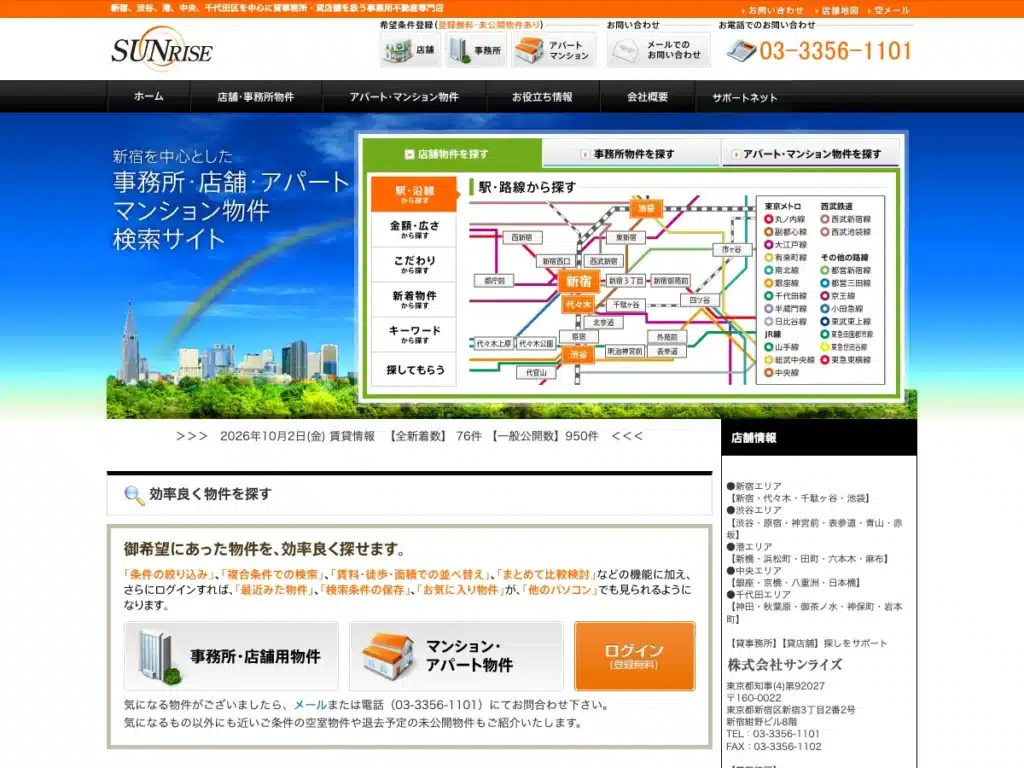1024x768 pixels.
Task: Select the 駅・沿線から探す side tab
Action: pyautogui.click(x=414, y=194)
